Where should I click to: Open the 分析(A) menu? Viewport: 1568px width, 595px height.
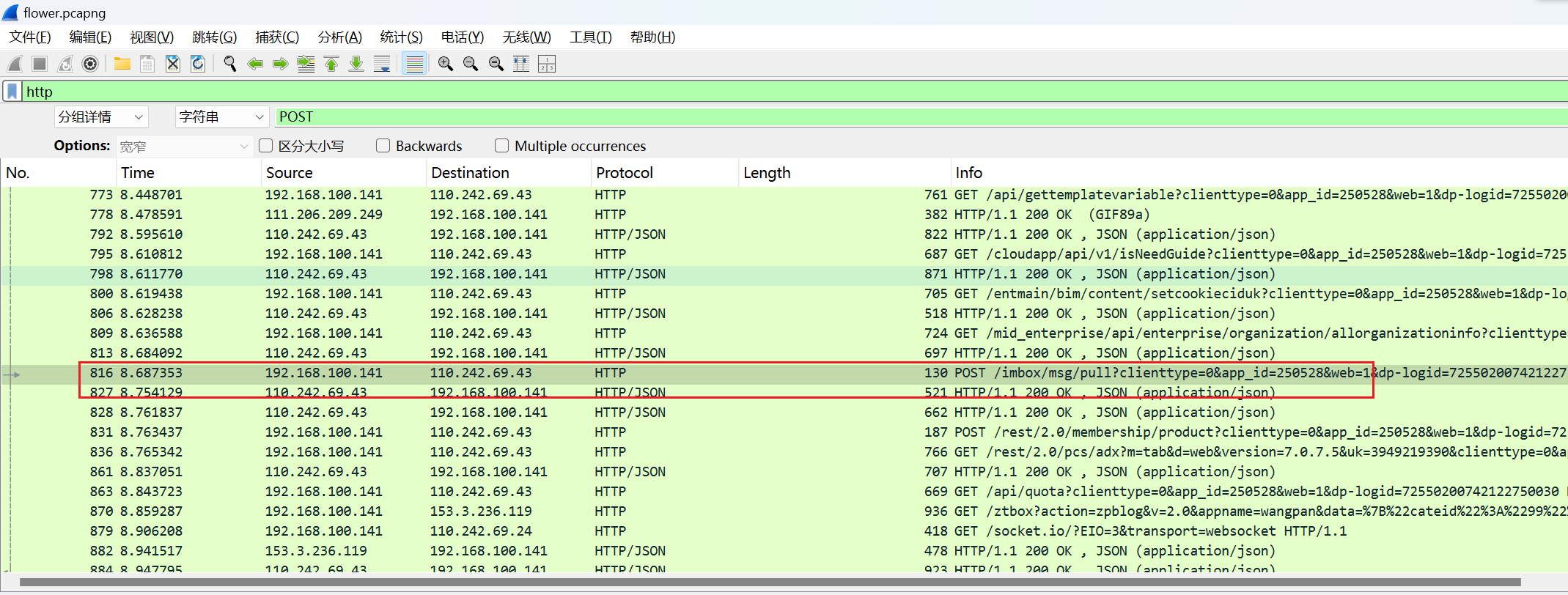339,37
